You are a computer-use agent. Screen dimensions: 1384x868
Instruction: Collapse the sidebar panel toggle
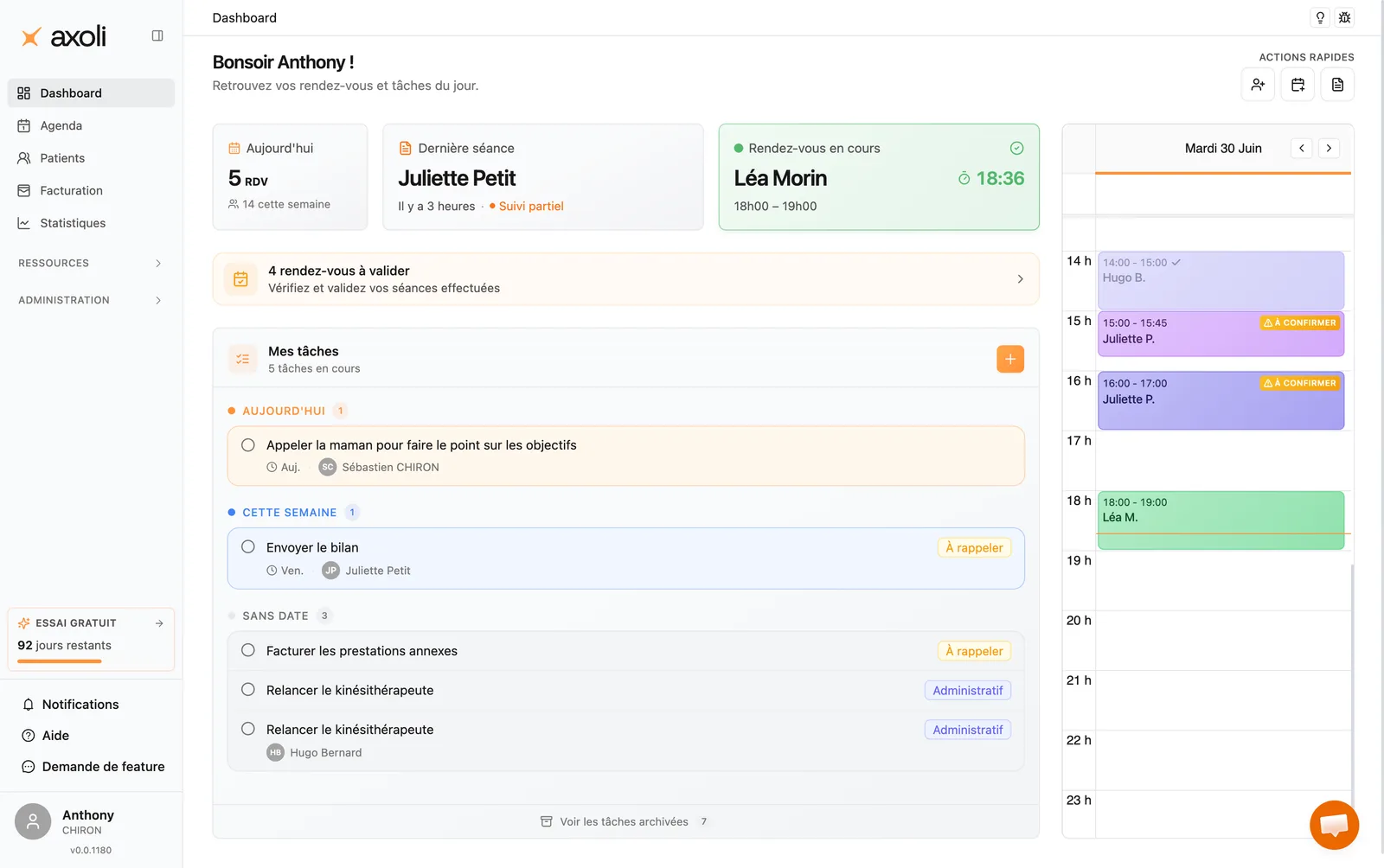157,35
